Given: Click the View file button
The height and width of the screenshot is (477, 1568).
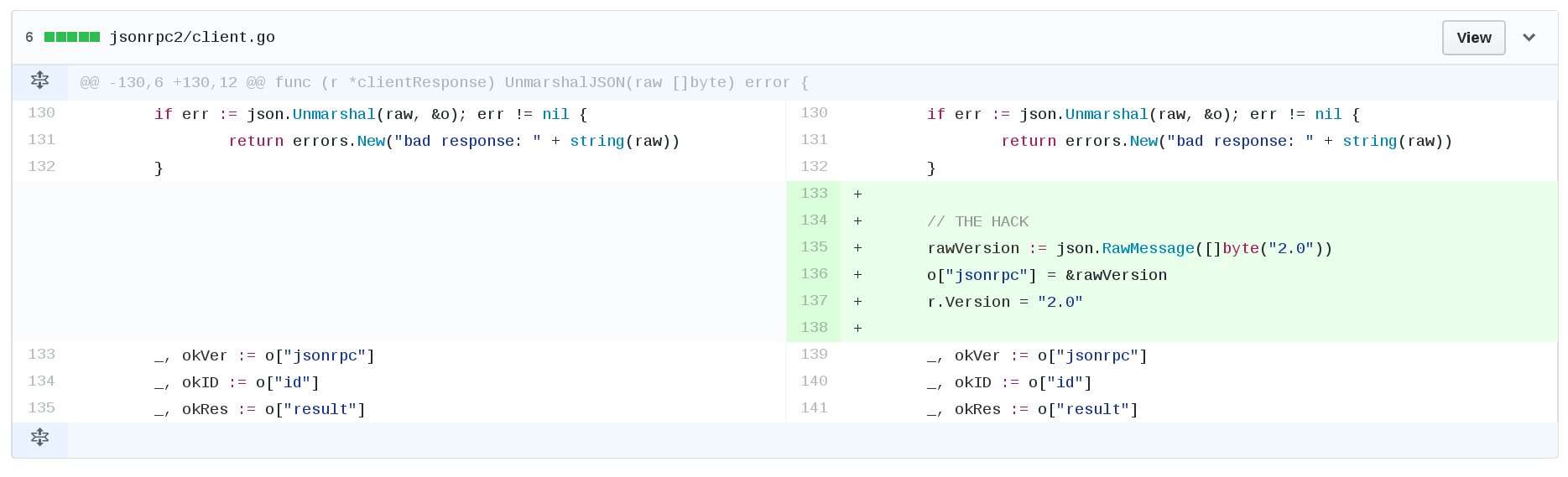Looking at the screenshot, I should [1473, 38].
